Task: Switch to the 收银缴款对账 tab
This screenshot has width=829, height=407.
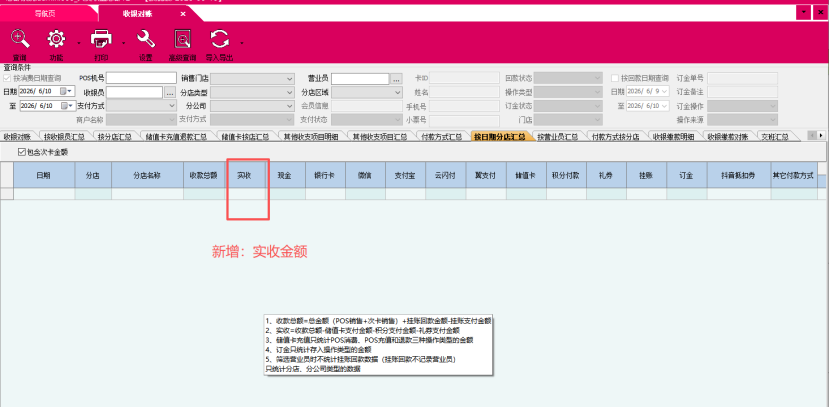Action: click(x=728, y=137)
